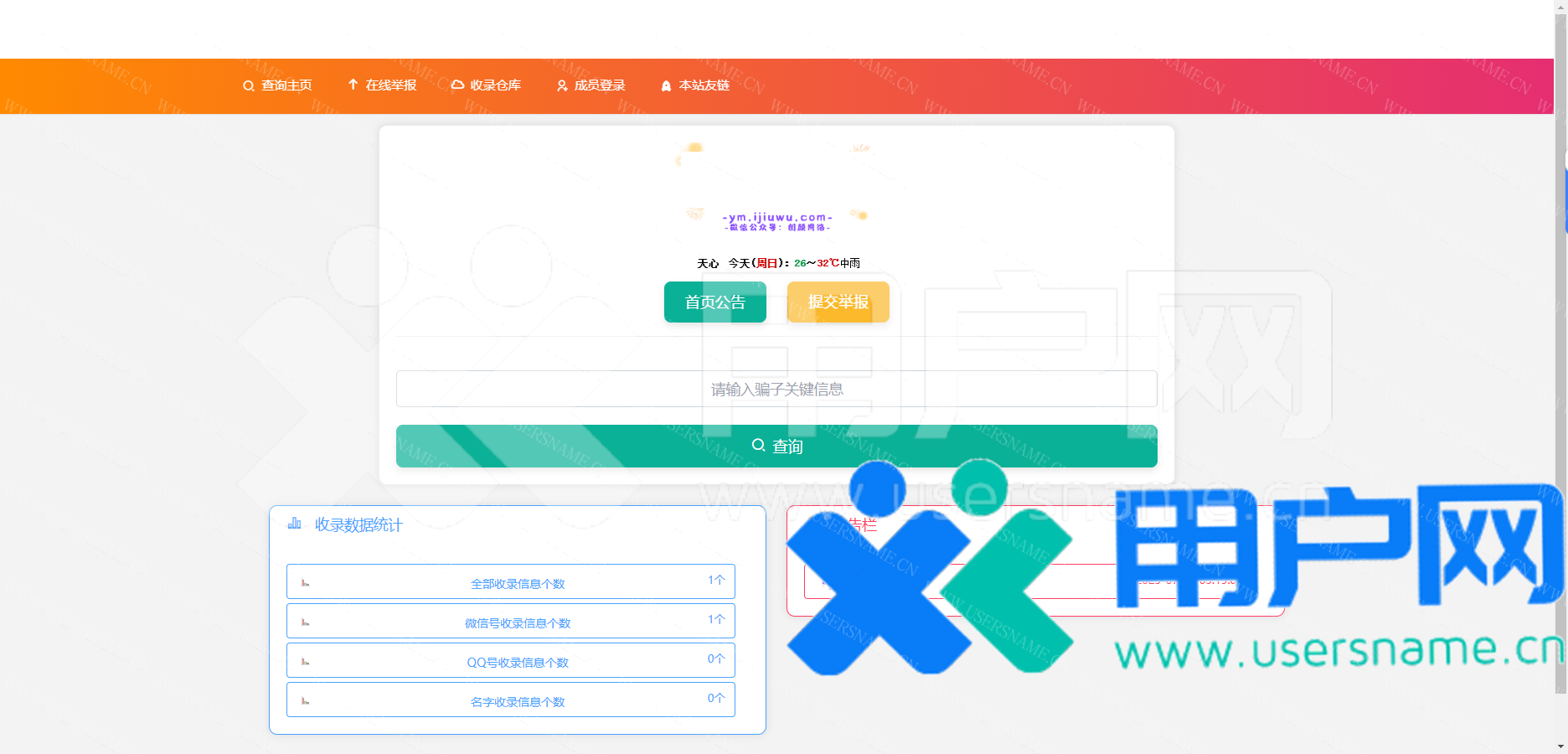Click the weather text showing 26~32℃中雨
Viewport: 1568px width, 754px height.
[826, 263]
